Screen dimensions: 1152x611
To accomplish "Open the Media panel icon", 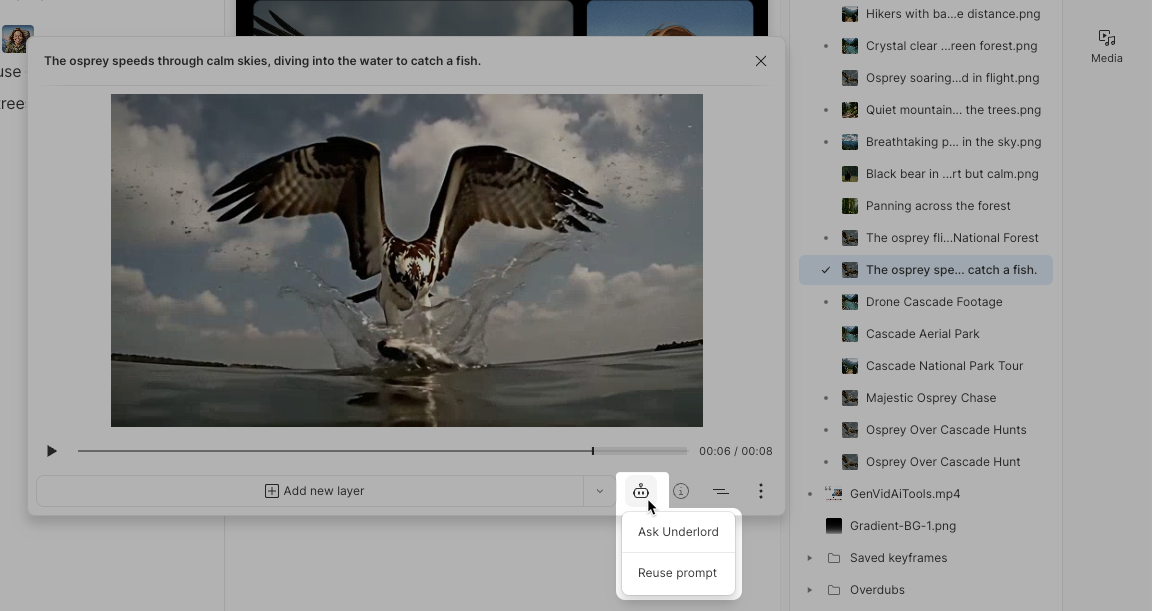I will click(x=1106, y=46).
